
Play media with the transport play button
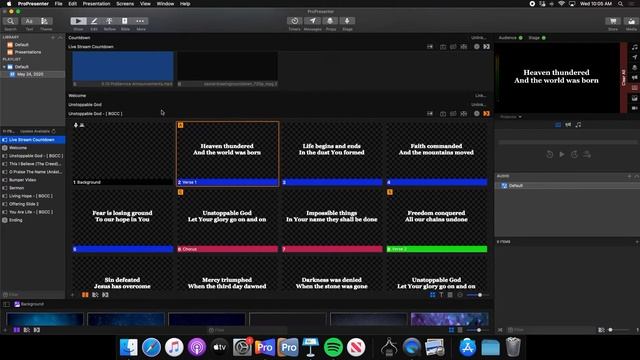pos(562,154)
